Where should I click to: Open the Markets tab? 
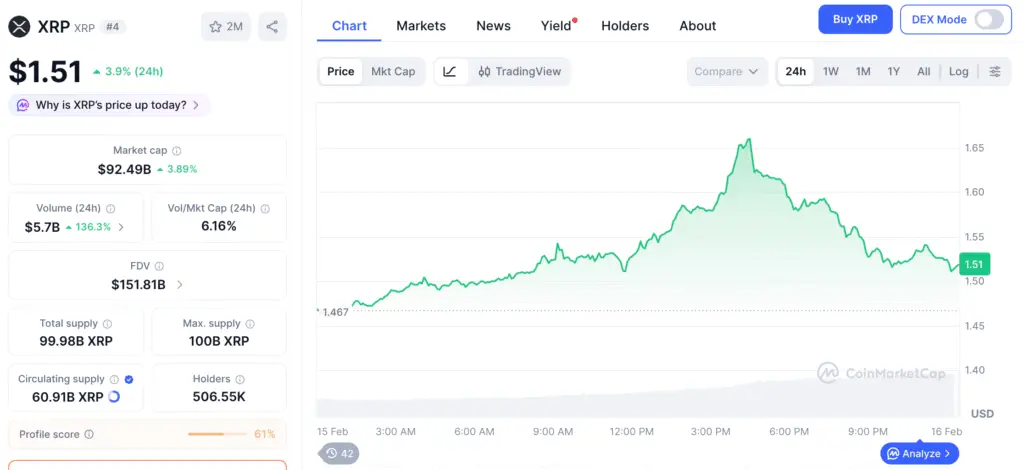421,26
